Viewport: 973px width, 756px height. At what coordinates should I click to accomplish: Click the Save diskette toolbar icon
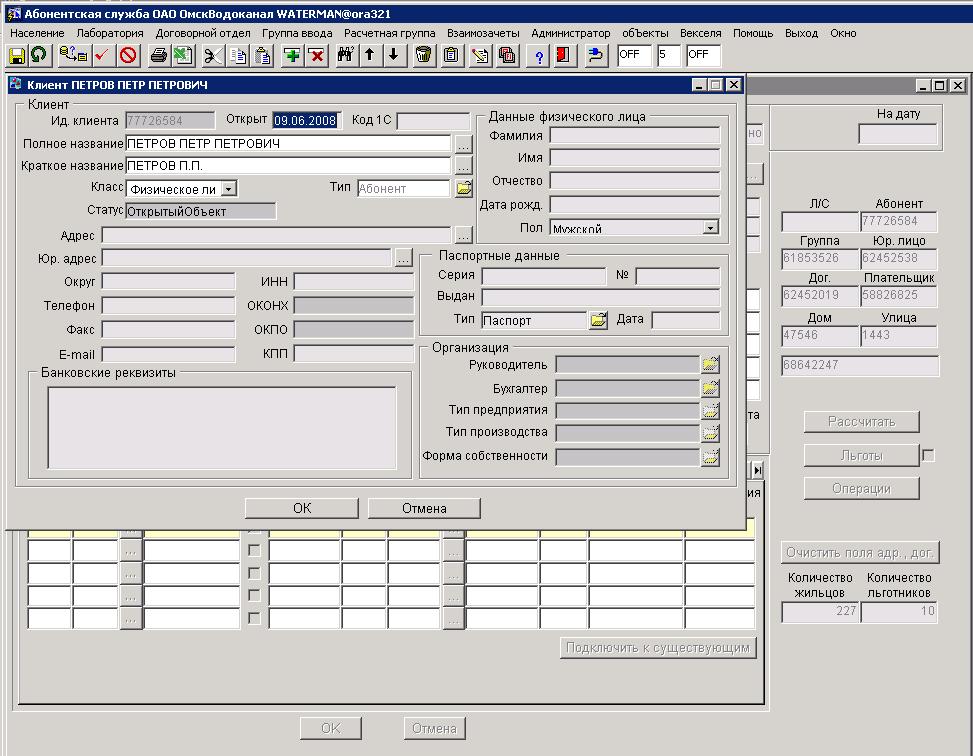[17, 55]
